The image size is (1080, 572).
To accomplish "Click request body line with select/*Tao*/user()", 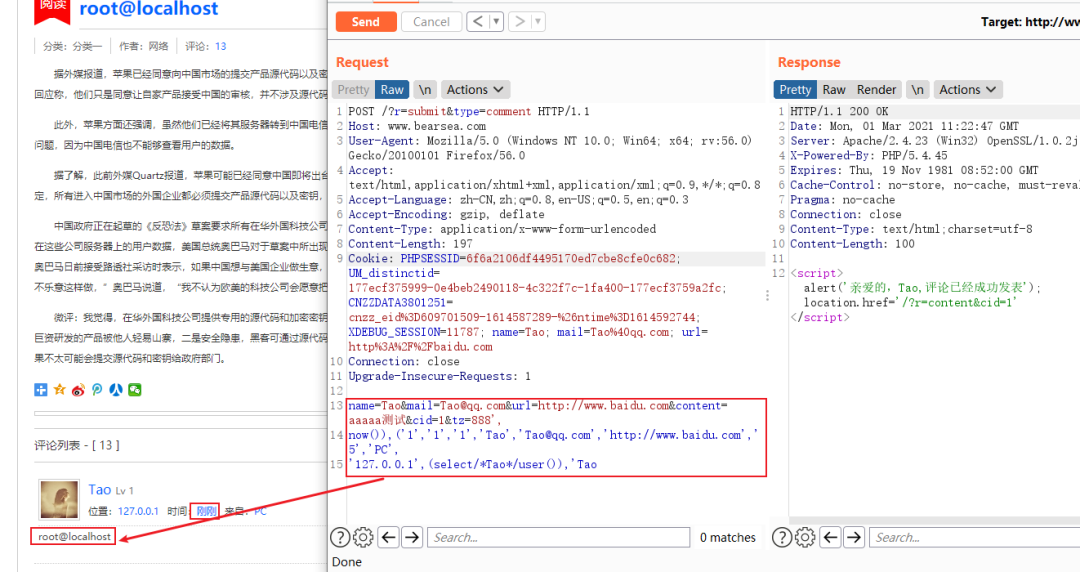I will (x=472, y=464).
